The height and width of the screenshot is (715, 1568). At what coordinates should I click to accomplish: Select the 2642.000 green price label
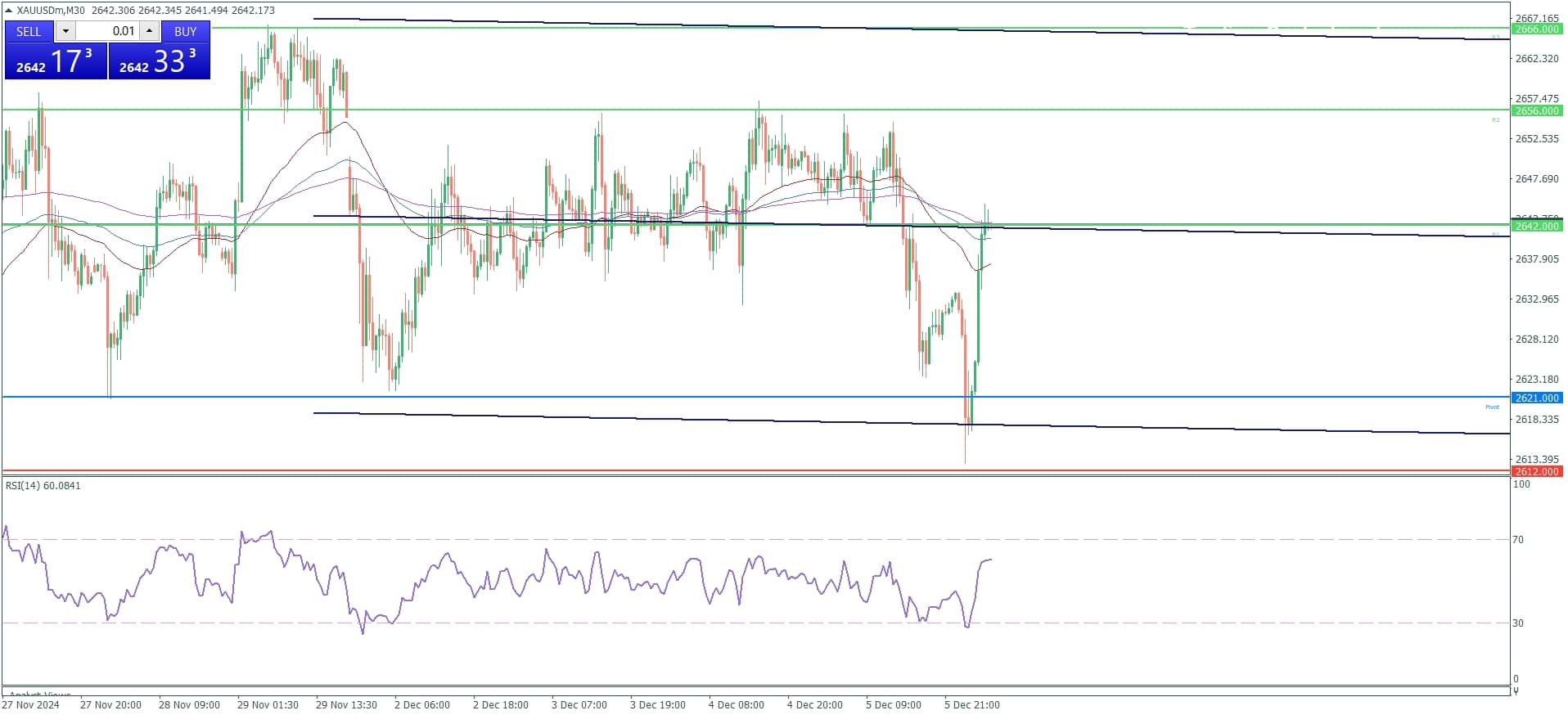(x=1537, y=226)
